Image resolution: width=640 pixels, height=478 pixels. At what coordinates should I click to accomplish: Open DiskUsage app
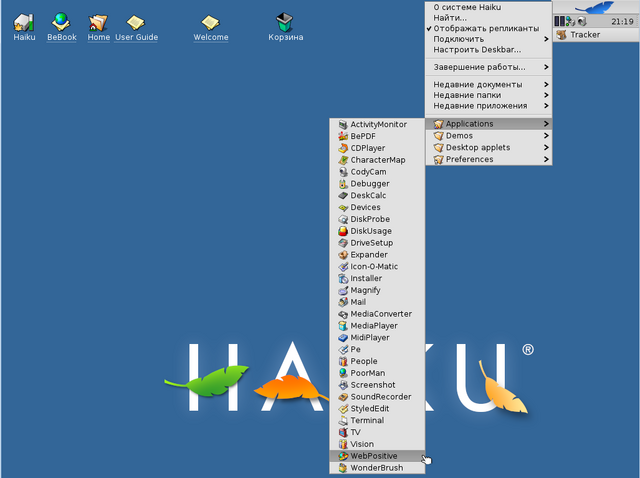[377, 231]
